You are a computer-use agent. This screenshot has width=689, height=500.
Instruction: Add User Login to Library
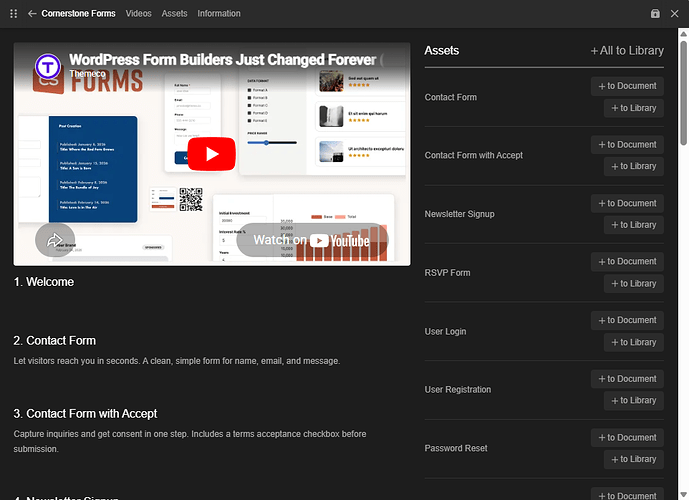(x=634, y=342)
